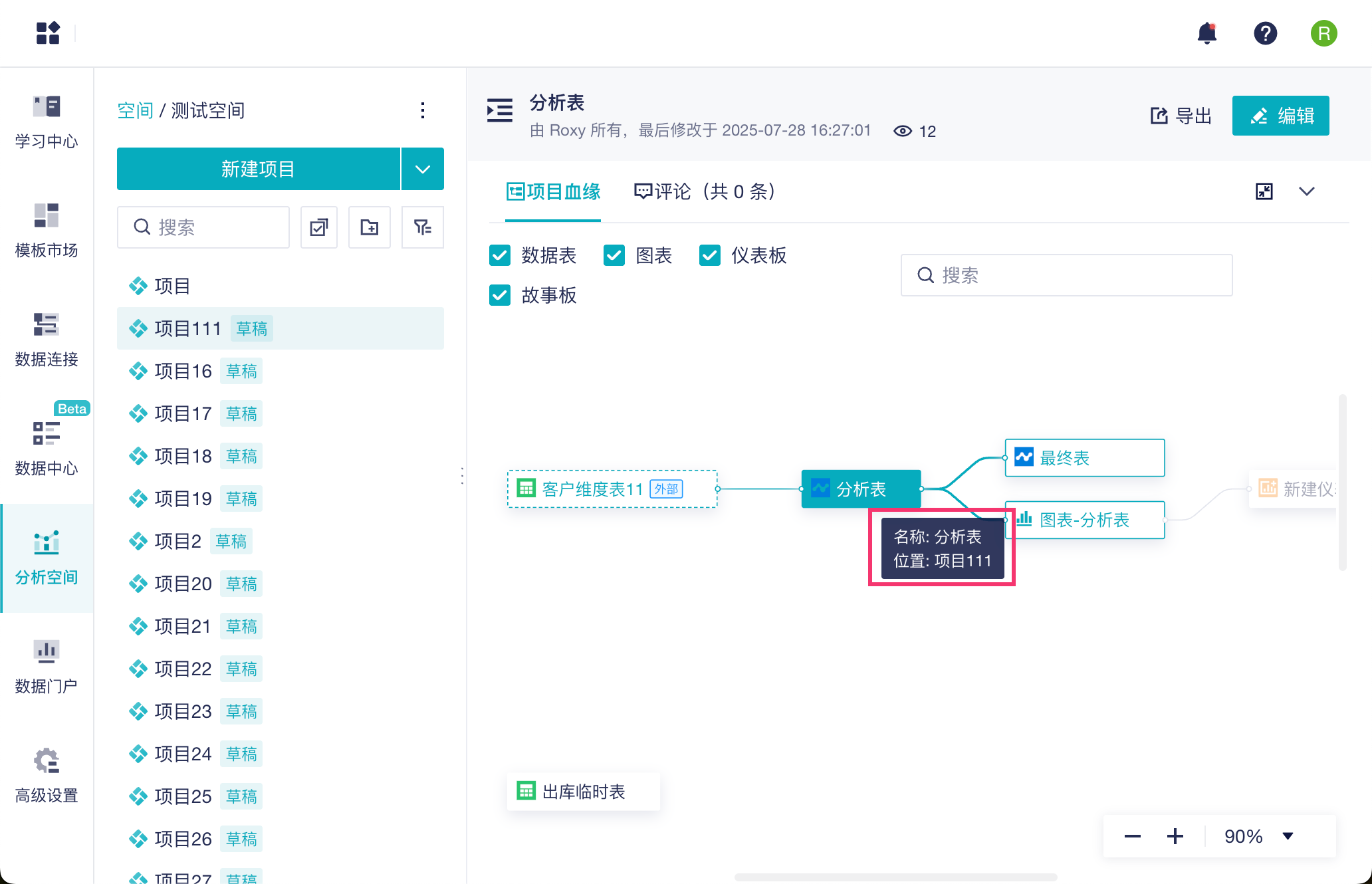Toggle the 故事板 checkbox
1372x884 pixels.
pyautogui.click(x=500, y=295)
